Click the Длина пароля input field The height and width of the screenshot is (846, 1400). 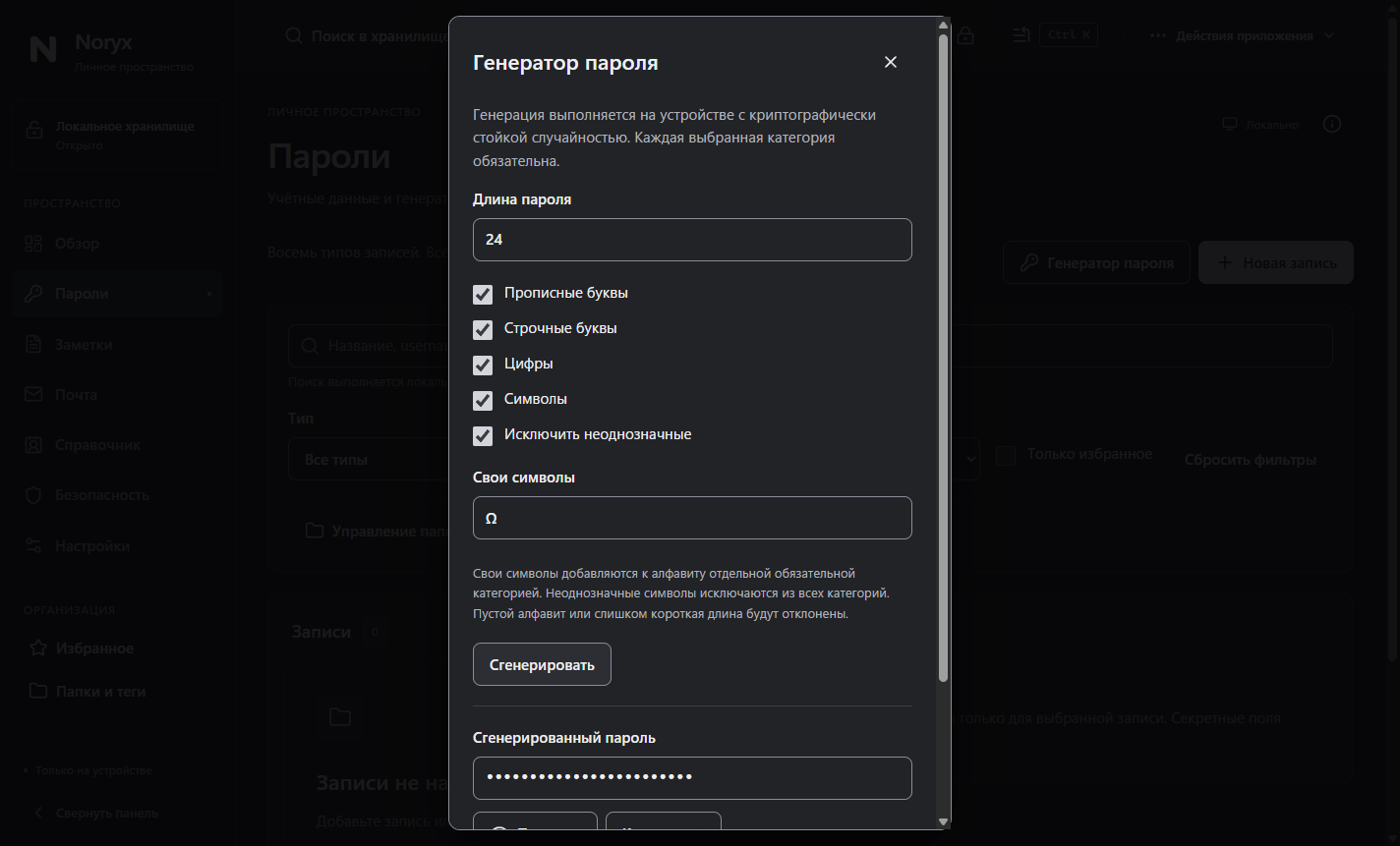point(692,240)
